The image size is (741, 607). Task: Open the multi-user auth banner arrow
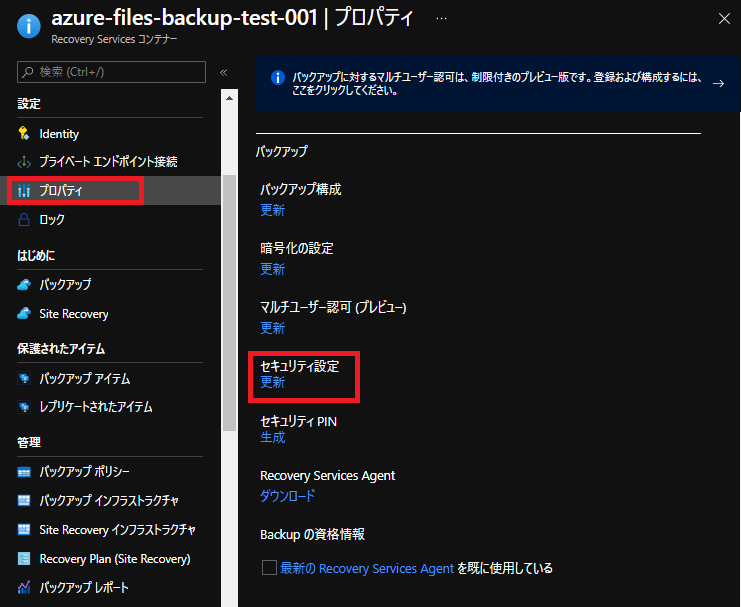[718, 83]
